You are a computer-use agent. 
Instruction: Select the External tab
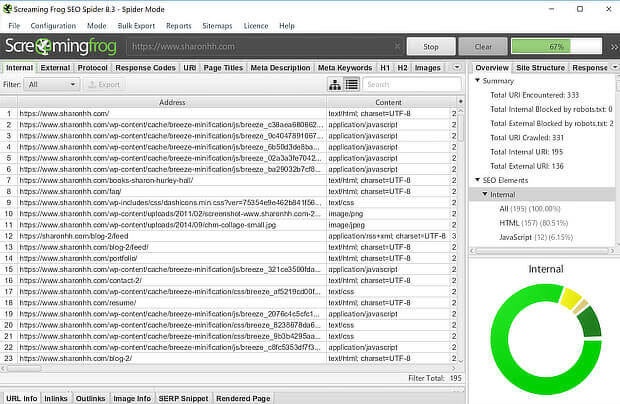pos(55,68)
